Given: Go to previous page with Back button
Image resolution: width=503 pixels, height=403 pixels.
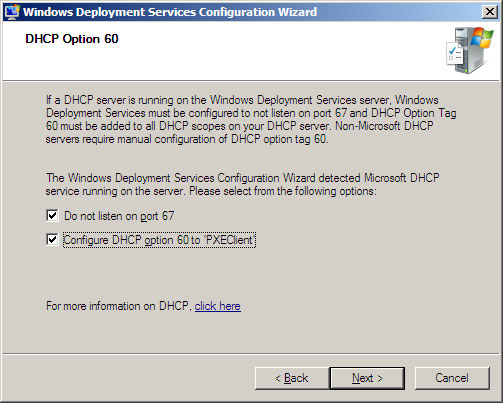Looking at the screenshot, I should (292, 378).
